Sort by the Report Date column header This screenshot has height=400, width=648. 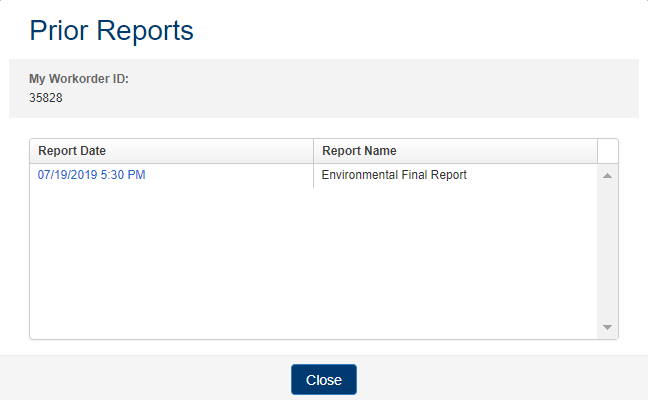pyautogui.click(x=72, y=151)
